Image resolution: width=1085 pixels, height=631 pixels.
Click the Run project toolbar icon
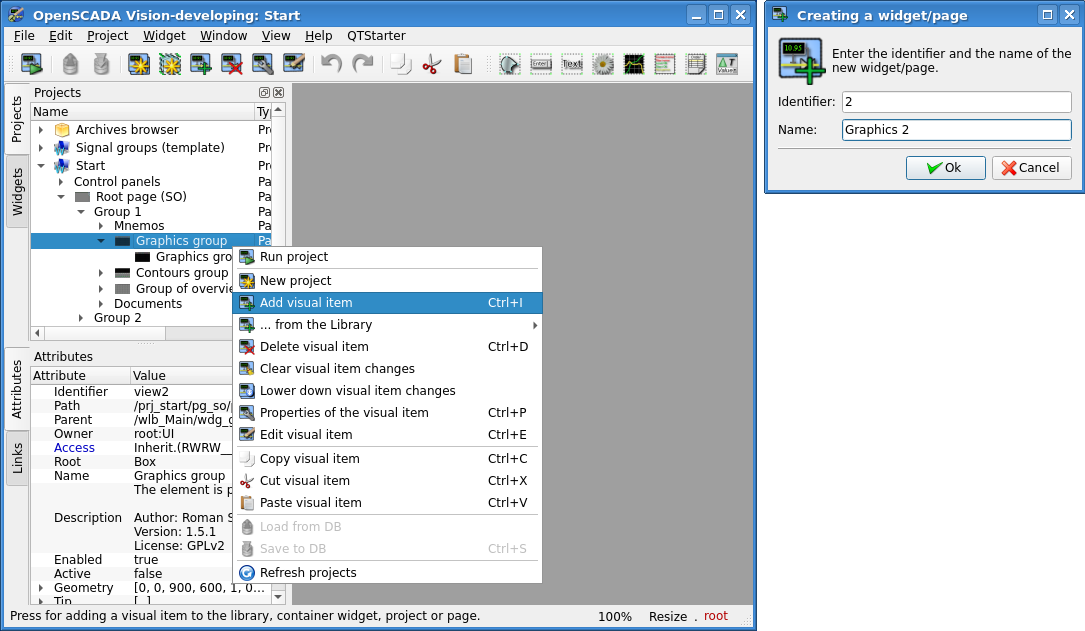31,65
